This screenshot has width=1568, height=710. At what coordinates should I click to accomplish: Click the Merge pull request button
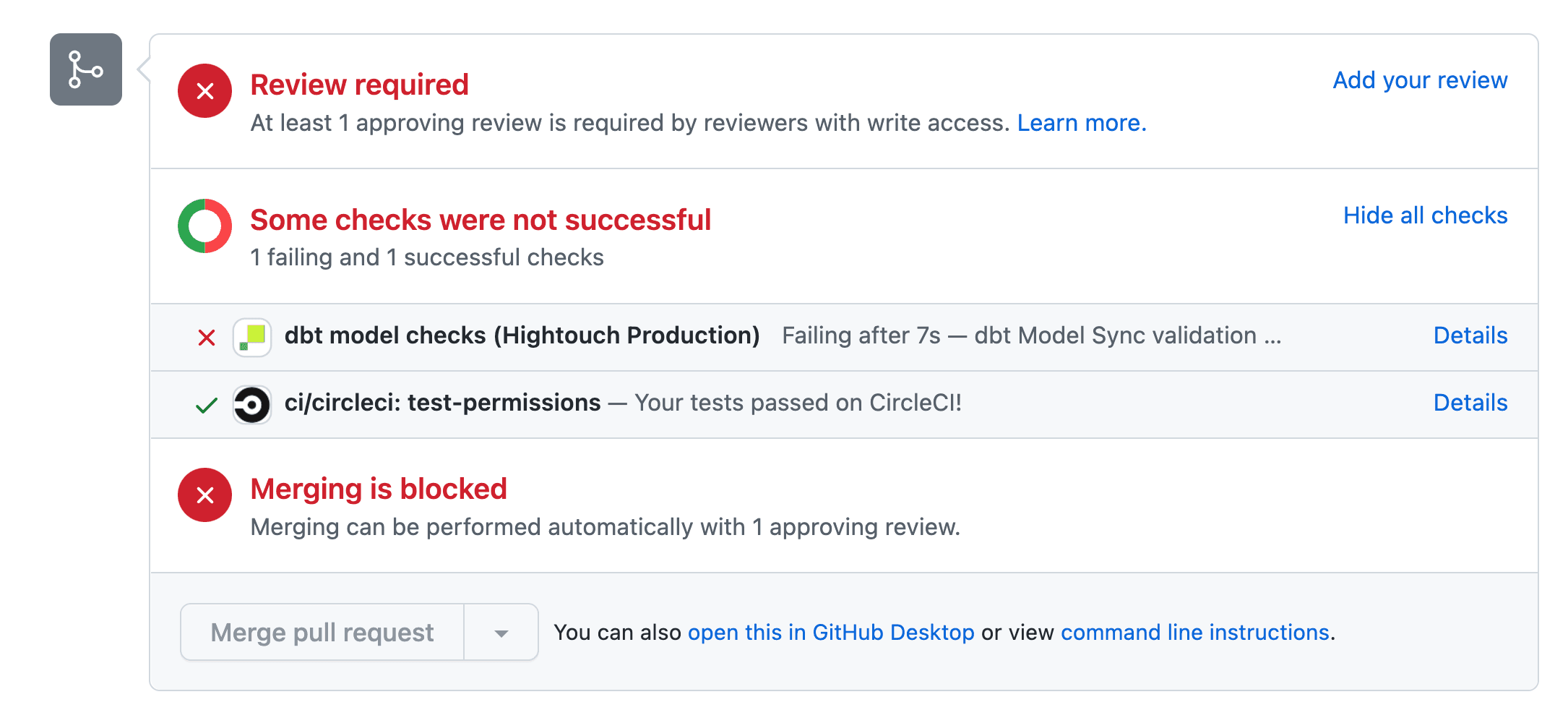[x=322, y=632]
